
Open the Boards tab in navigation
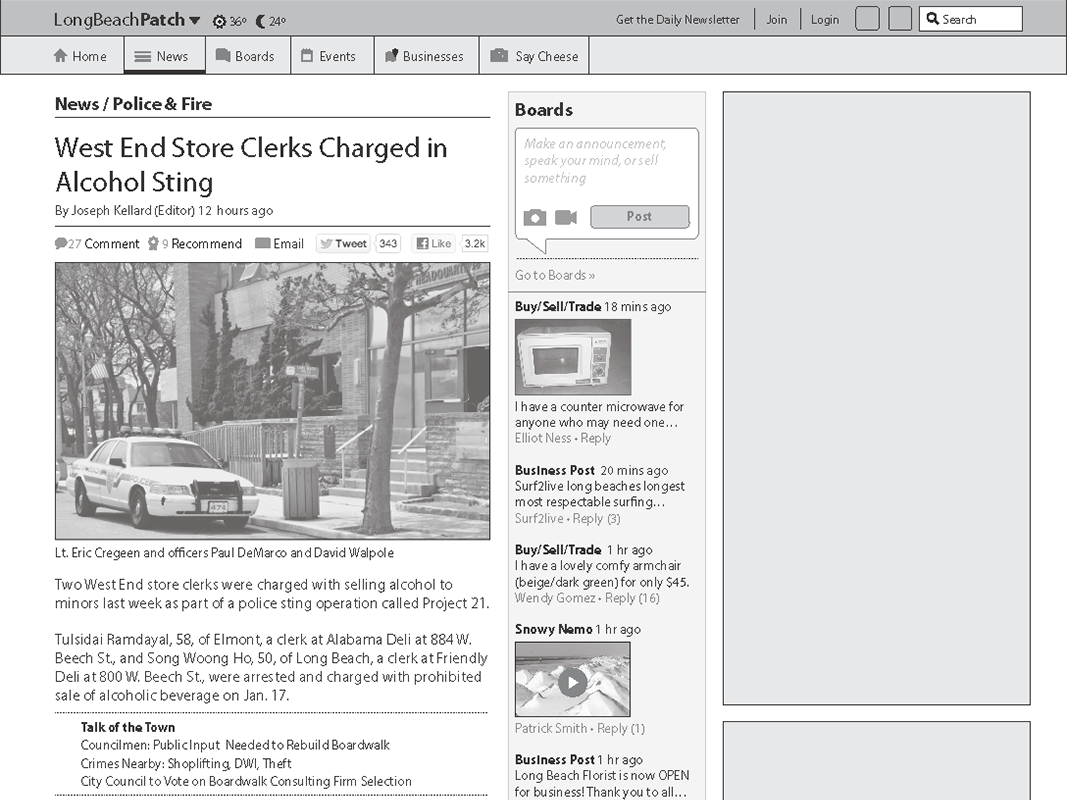coord(247,56)
